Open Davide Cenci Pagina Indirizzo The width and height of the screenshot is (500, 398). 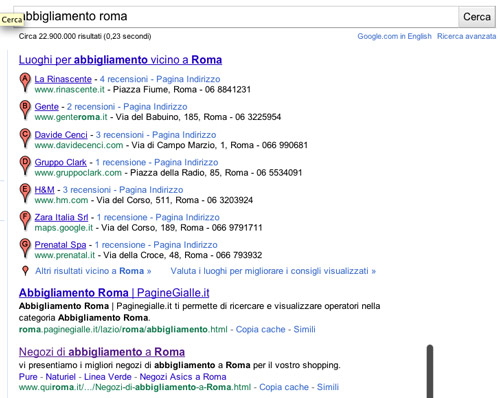(184, 135)
